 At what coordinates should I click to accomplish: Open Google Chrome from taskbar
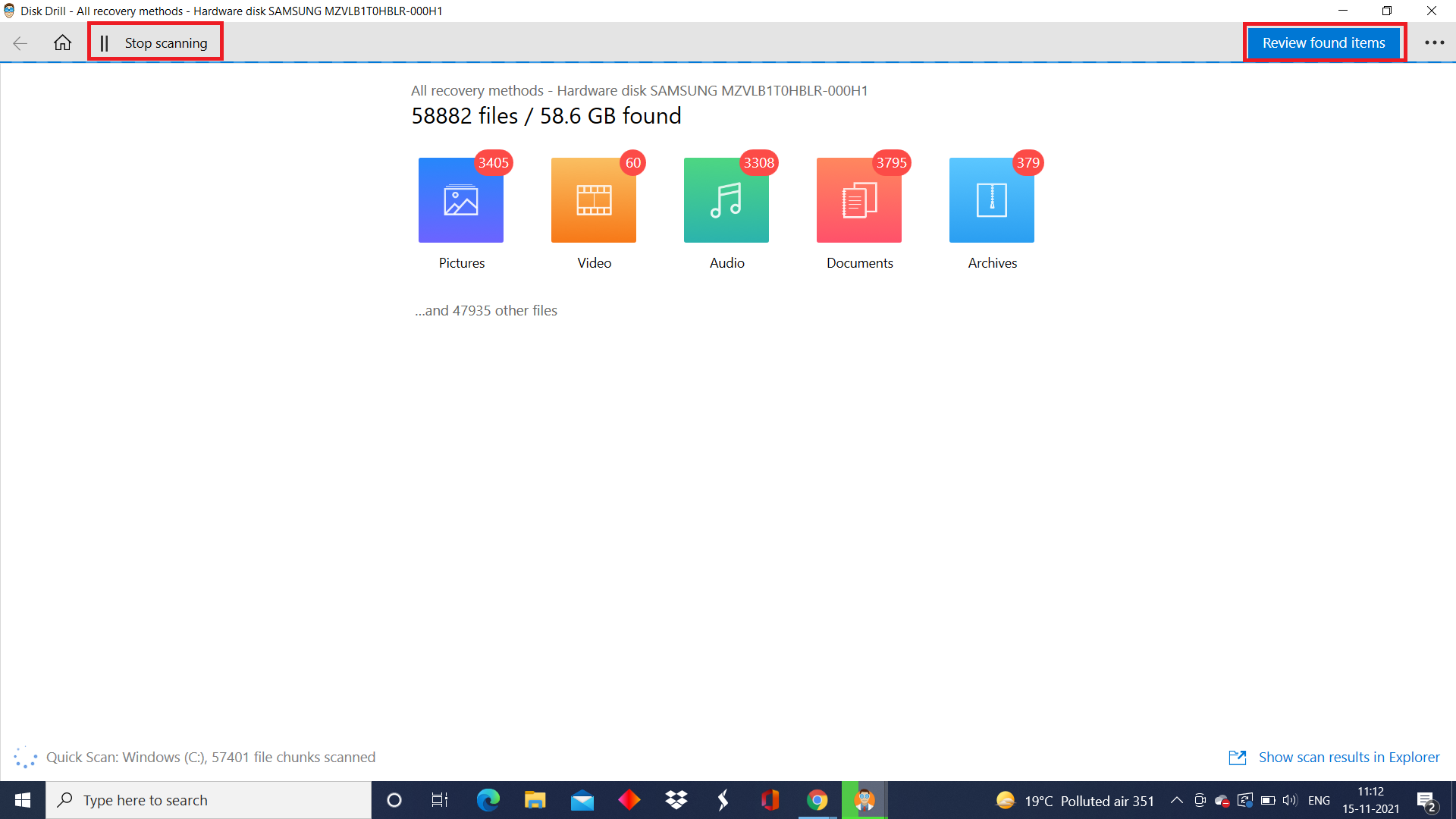tap(817, 800)
